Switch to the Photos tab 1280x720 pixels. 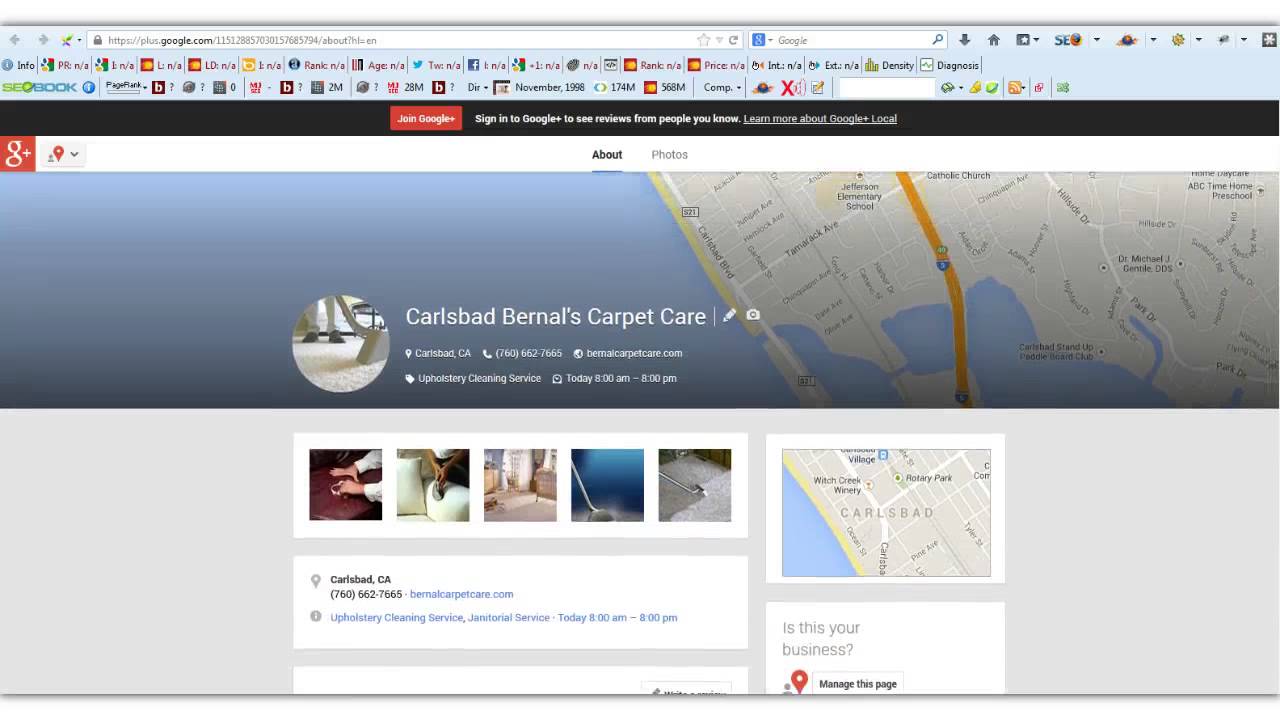670,155
